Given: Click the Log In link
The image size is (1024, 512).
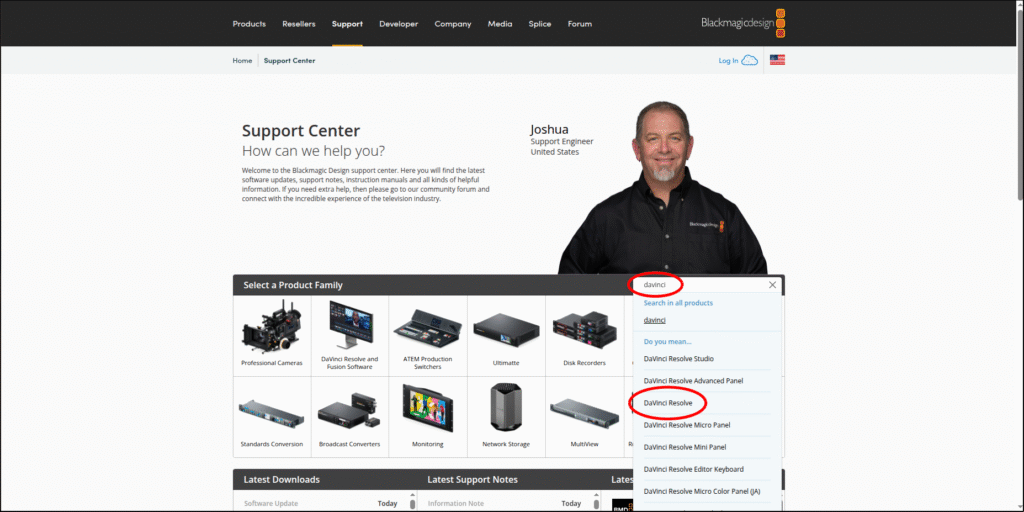Looking at the screenshot, I should [x=728, y=61].
